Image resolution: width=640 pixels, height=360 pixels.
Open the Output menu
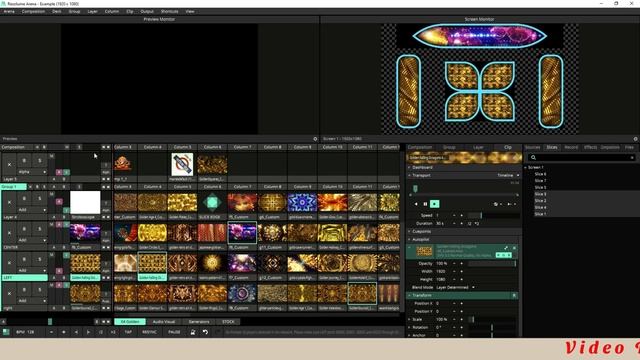pos(147,11)
